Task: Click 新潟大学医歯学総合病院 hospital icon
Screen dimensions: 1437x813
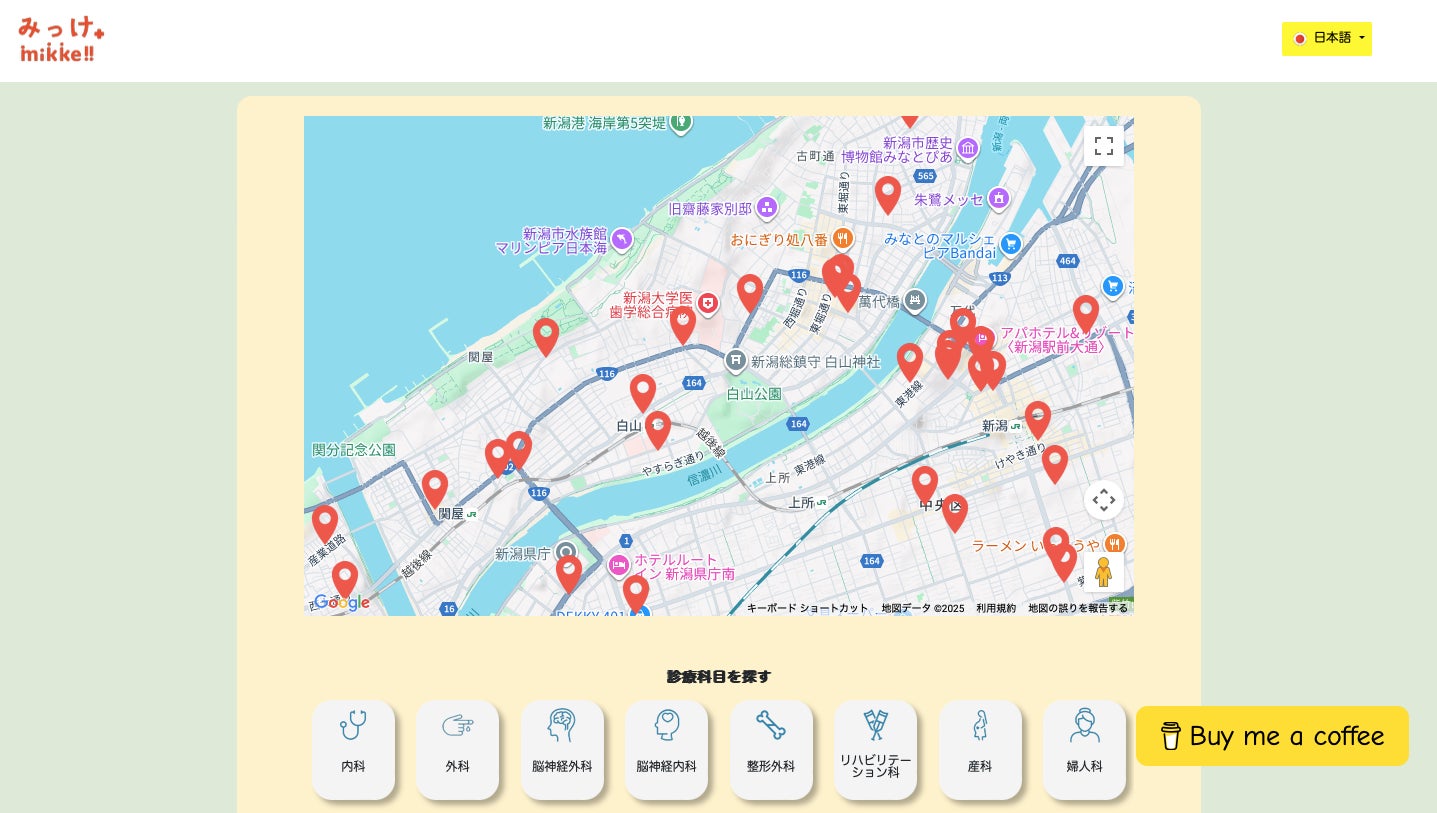Action: pyautogui.click(x=708, y=303)
